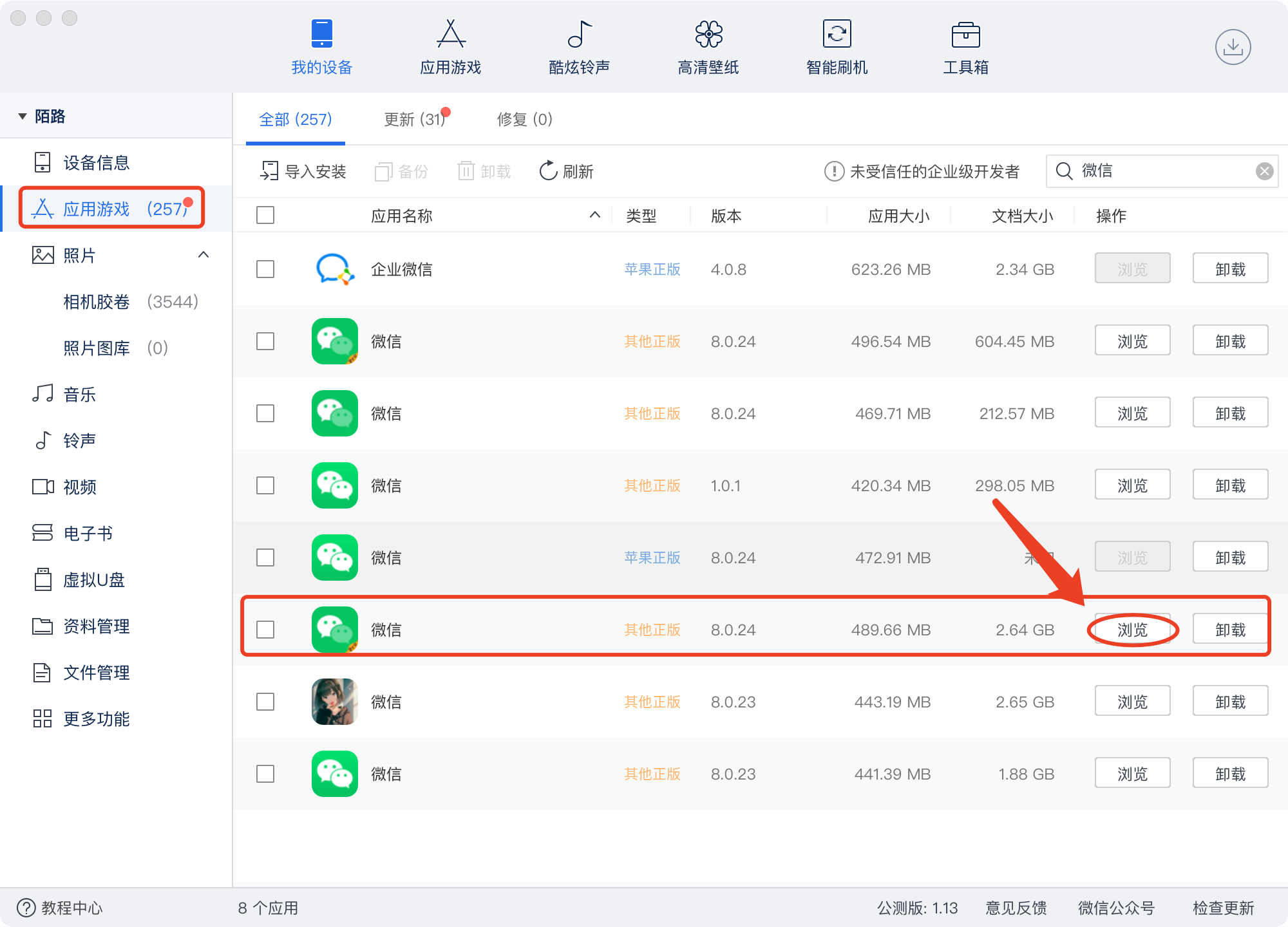The width and height of the screenshot is (1288, 927).
Task: Open the 酷炫铃声 music note section
Action: click(x=579, y=48)
